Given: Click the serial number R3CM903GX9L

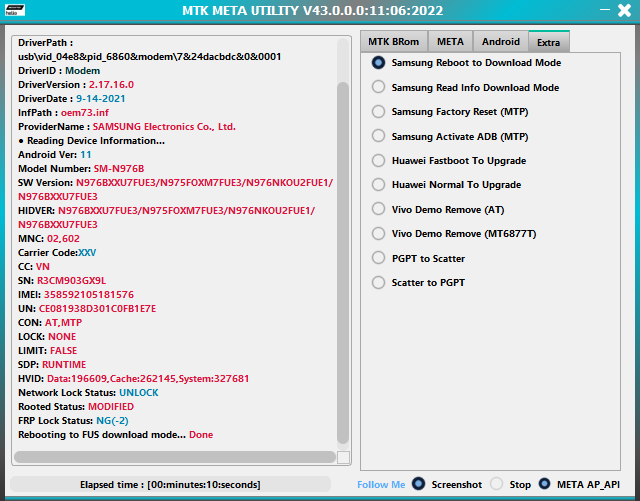Looking at the screenshot, I should (71, 281).
